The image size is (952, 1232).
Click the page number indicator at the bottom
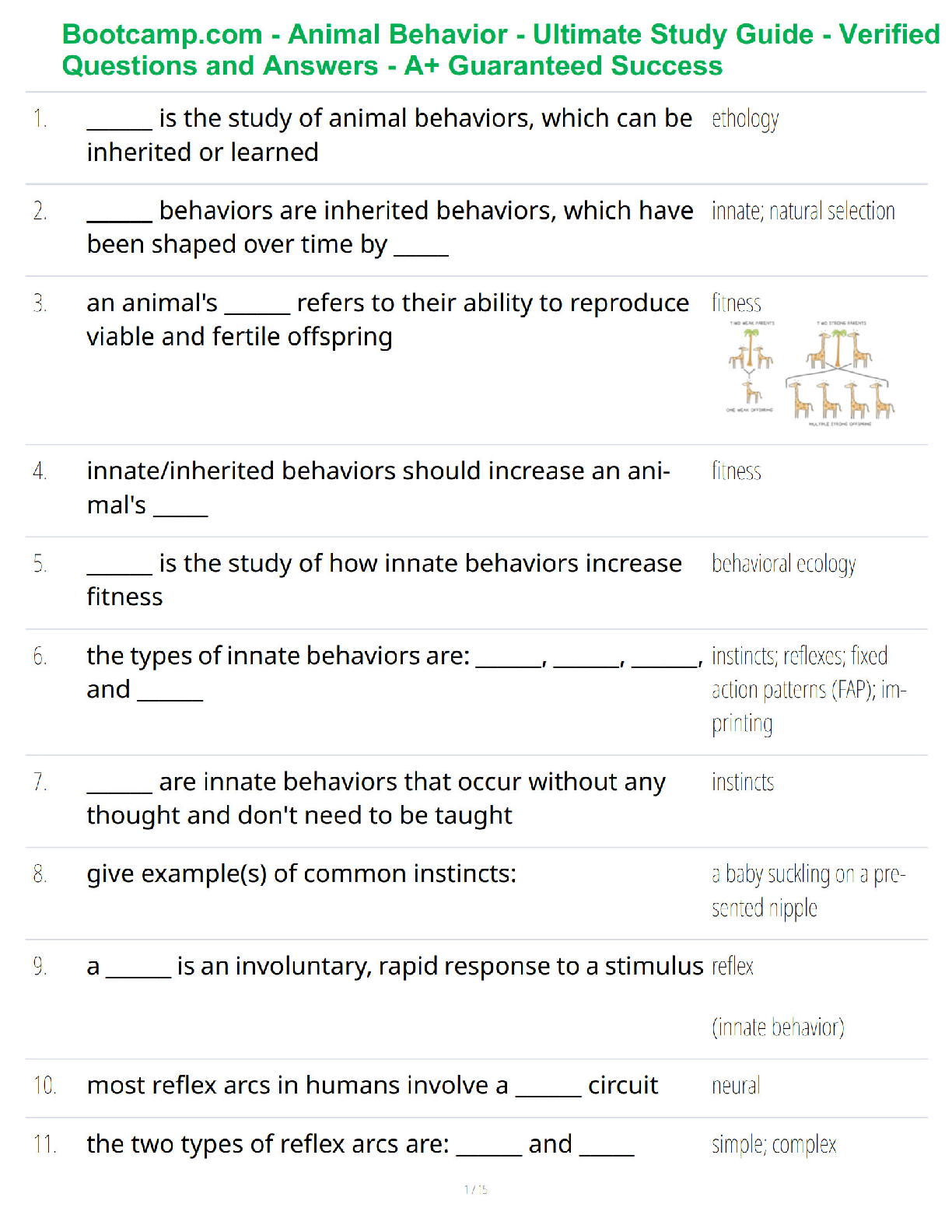[476, 1189]
